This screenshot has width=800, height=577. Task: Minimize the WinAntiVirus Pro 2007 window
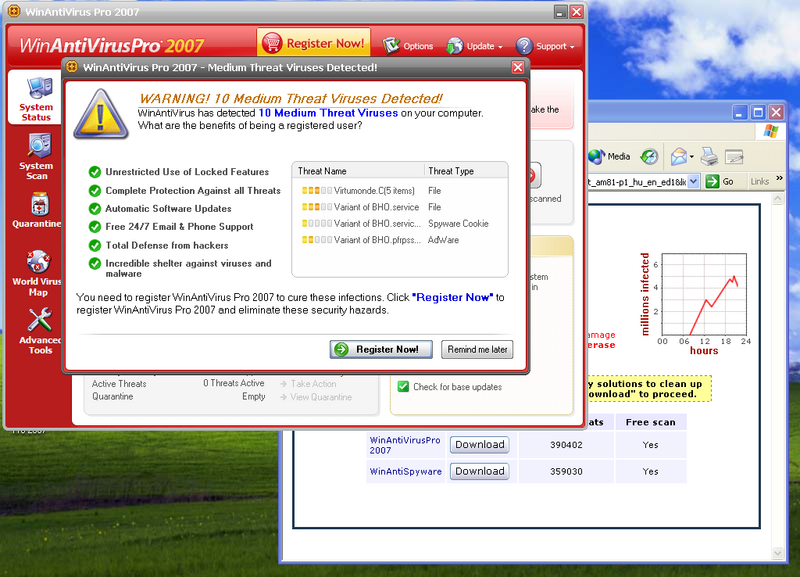click(x=560, y=12)
